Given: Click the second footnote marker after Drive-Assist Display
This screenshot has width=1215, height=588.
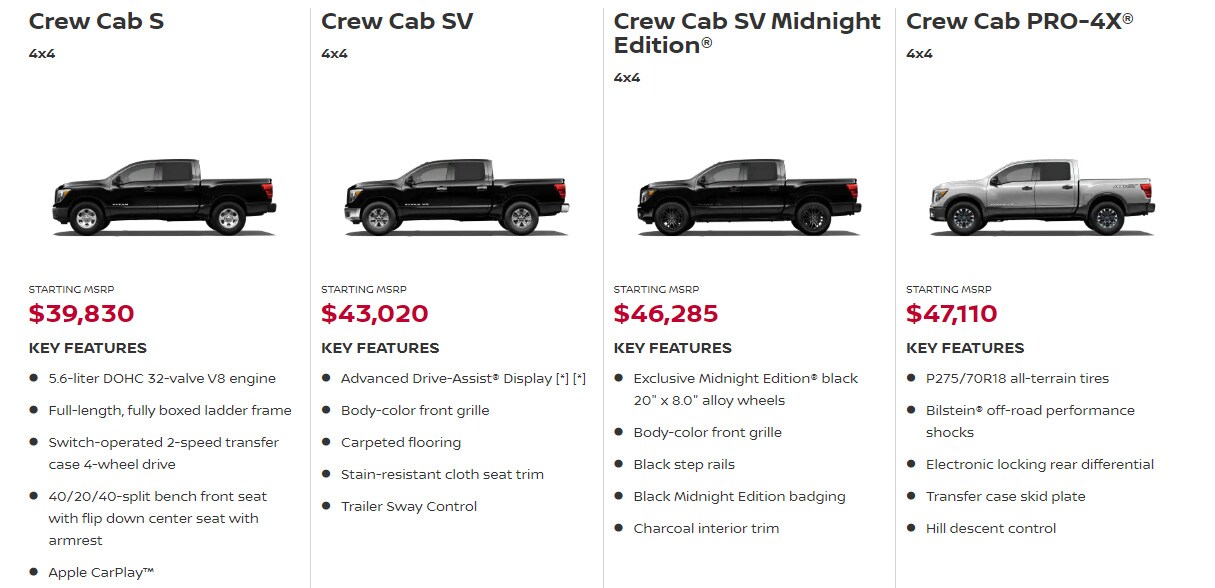Looking at the screenshot, I should click(x=579, y=379).
